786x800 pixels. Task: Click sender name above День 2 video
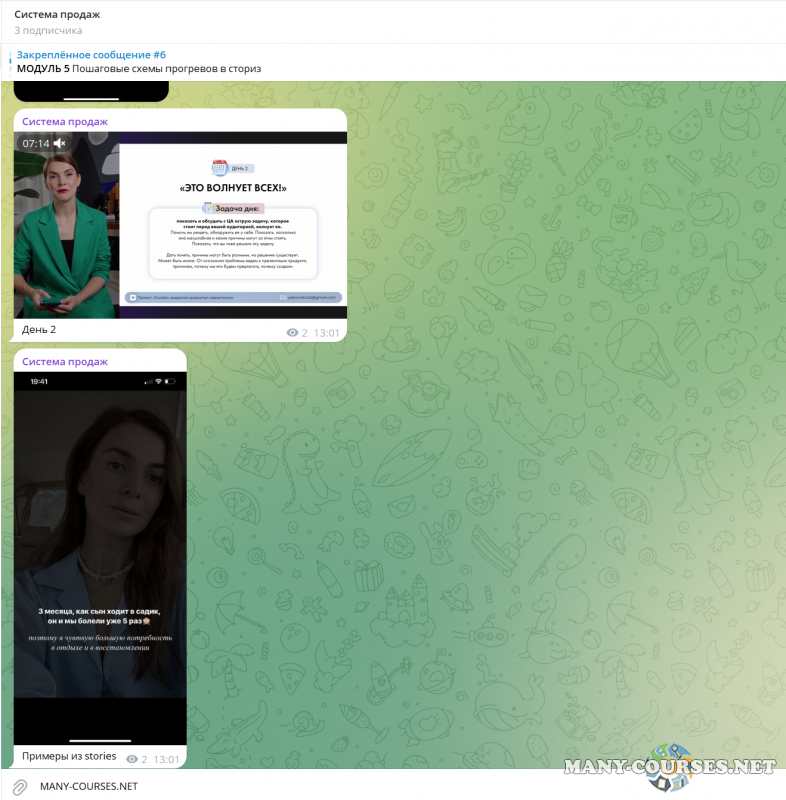[x=65, y=121]
